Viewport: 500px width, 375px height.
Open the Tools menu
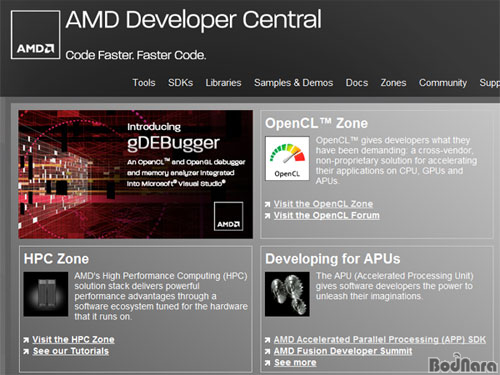point(144,83)
